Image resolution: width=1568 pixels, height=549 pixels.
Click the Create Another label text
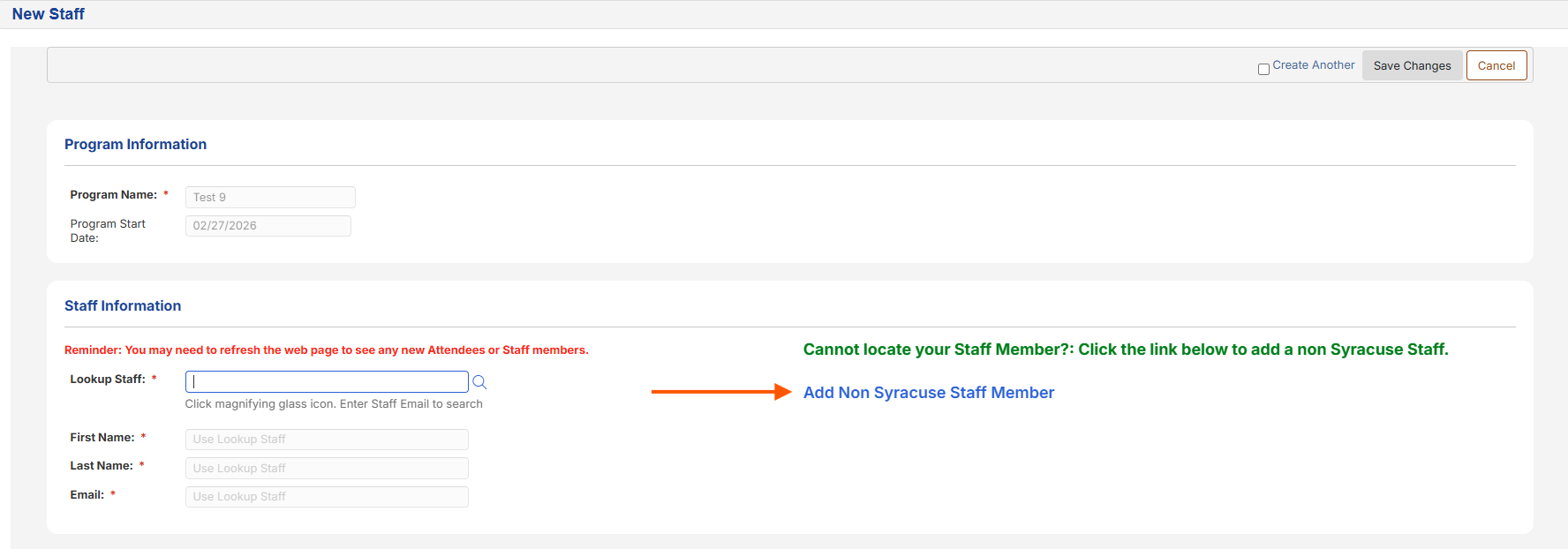point(1313,65)
